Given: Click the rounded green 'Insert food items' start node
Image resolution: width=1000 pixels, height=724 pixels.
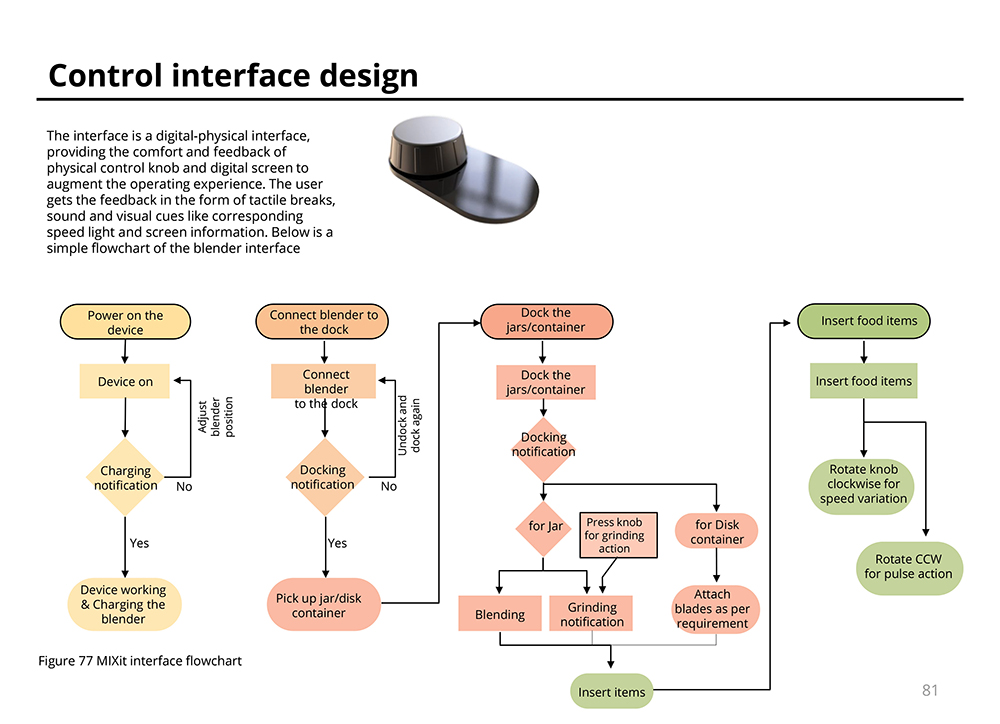Looking at the screenshot, I should click(x=864, y=321).
